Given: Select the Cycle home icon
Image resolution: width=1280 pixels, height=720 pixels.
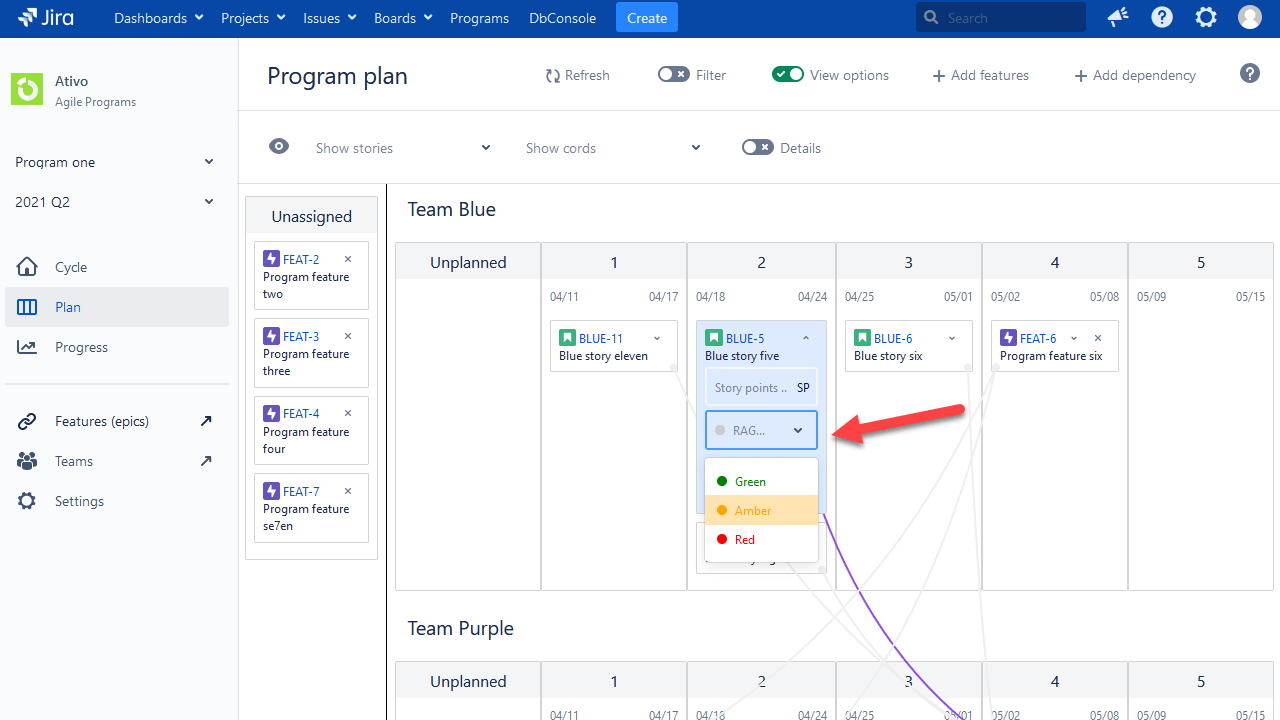Looking at the screenshot, I should [26, 267].
